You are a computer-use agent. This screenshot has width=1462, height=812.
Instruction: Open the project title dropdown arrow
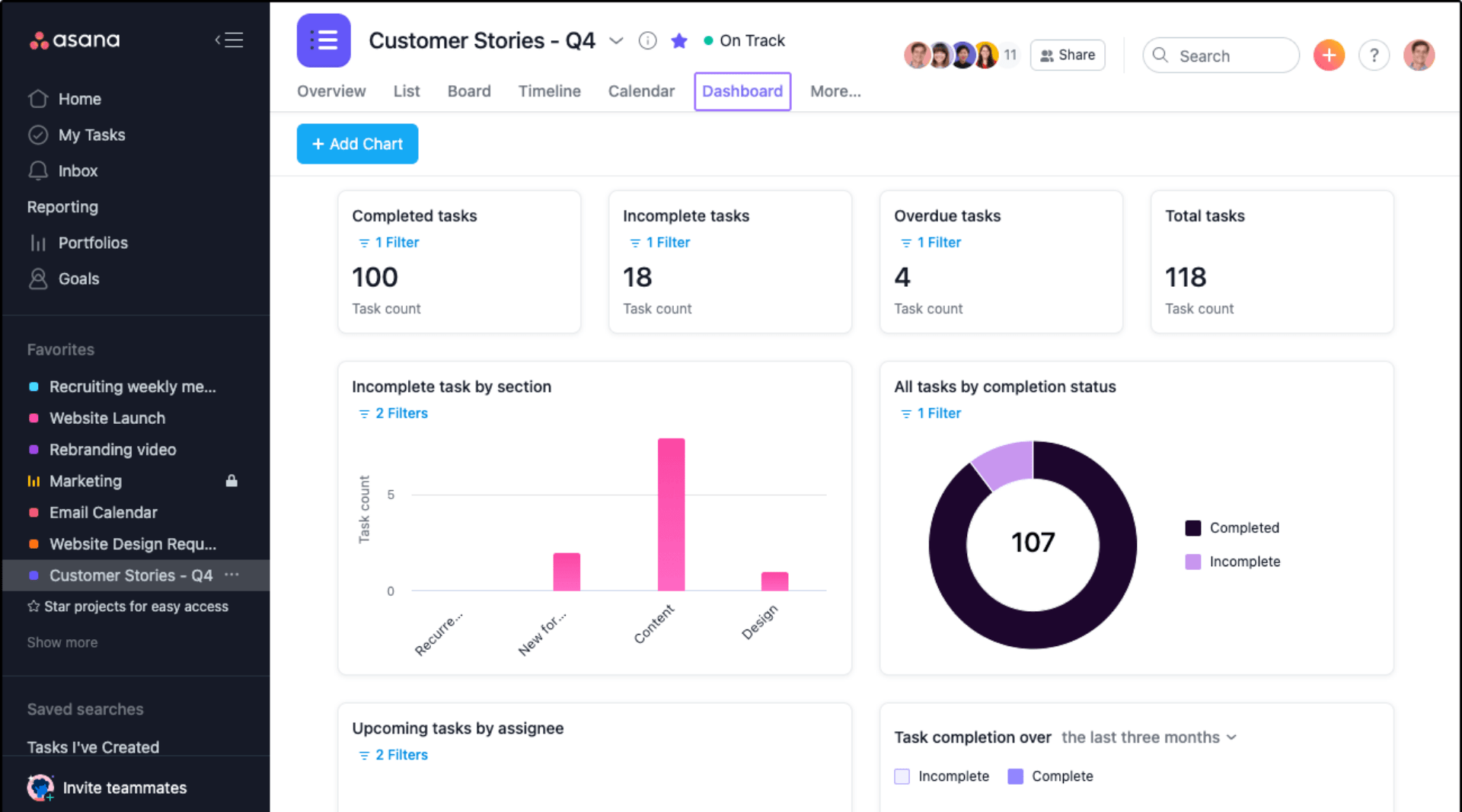[617, 41]
